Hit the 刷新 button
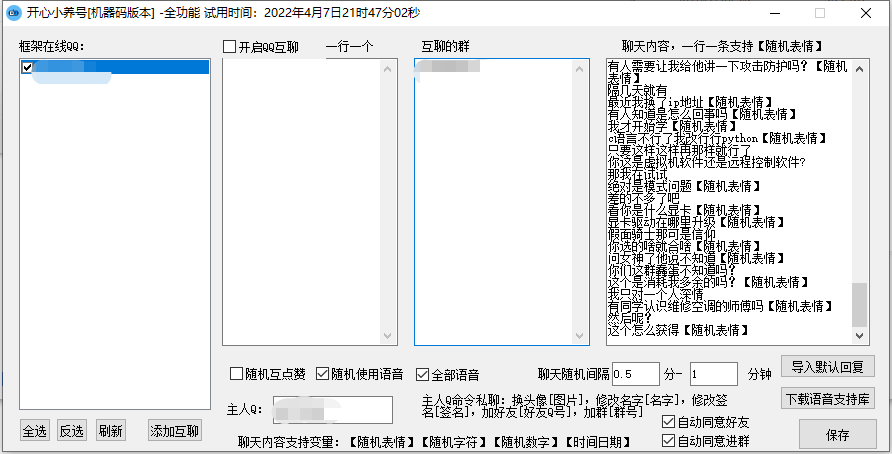 pos(110,431)
